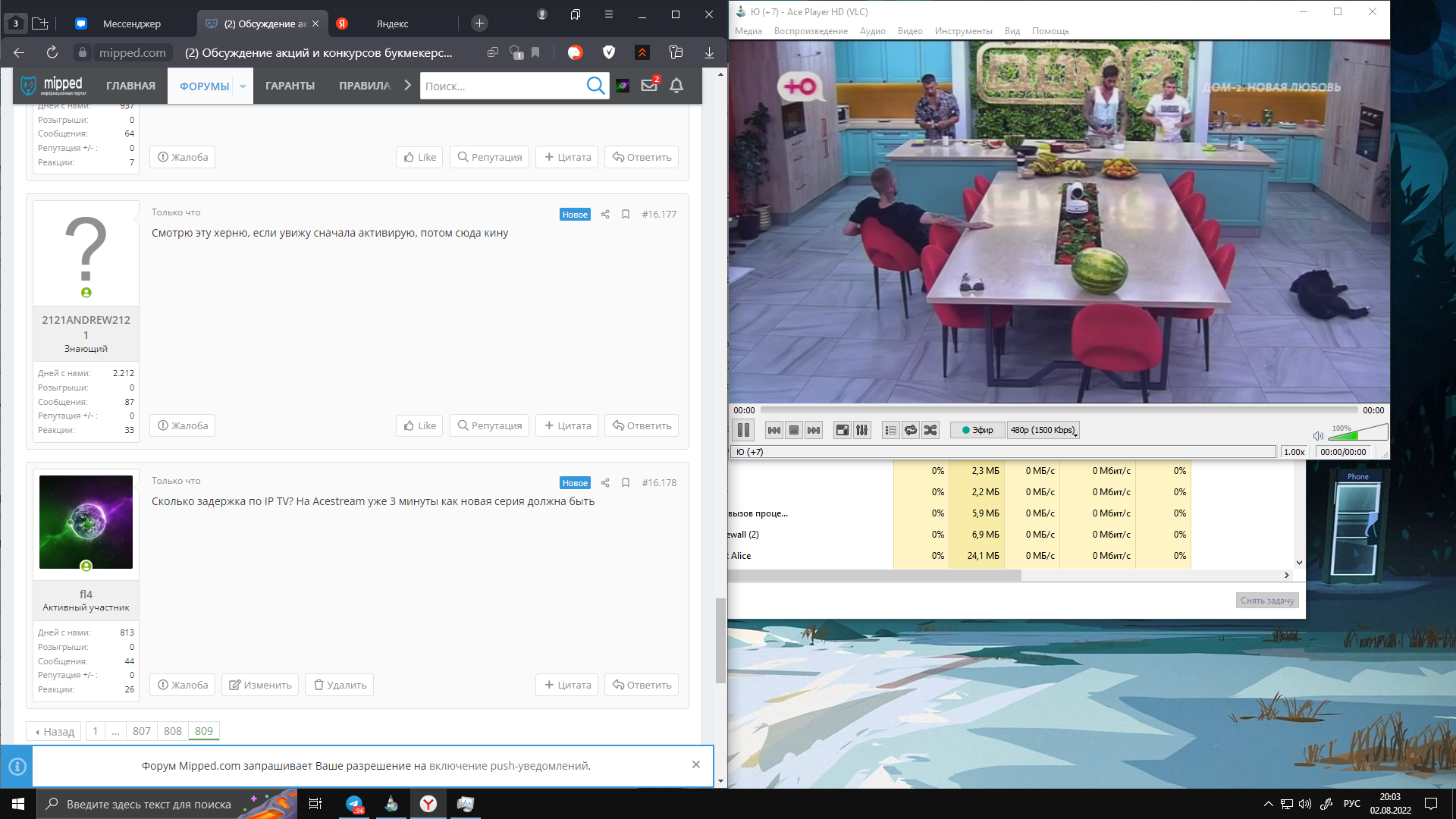This screenshot has width=1456, height=819.
Task: Pause playback in Ace Player
Action: [x=743, y=430]
